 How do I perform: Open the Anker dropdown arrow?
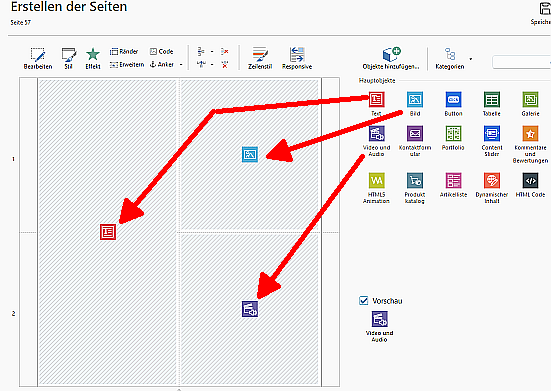pyautogui.click(x=181, y=65)
